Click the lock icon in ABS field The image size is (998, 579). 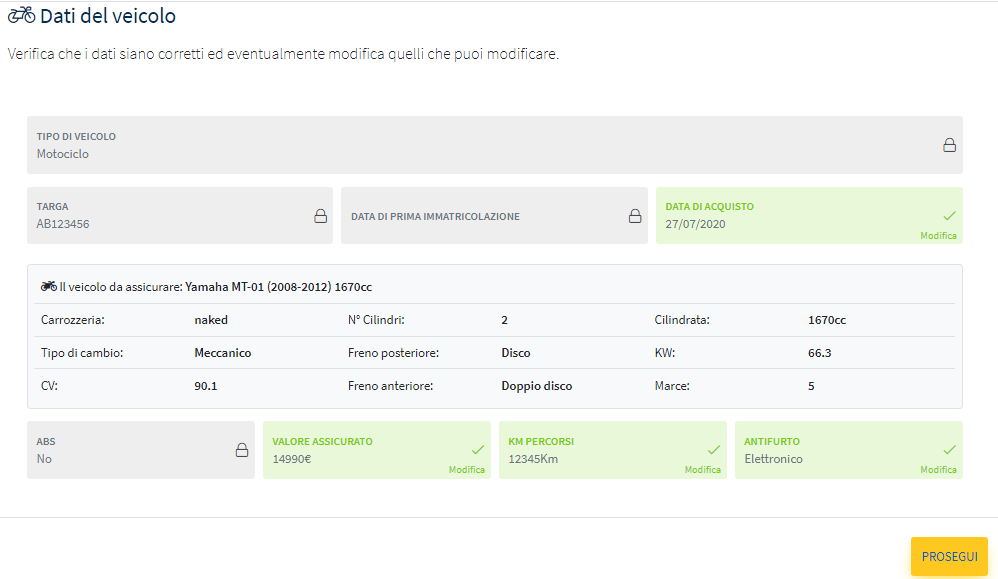point(242,450)
